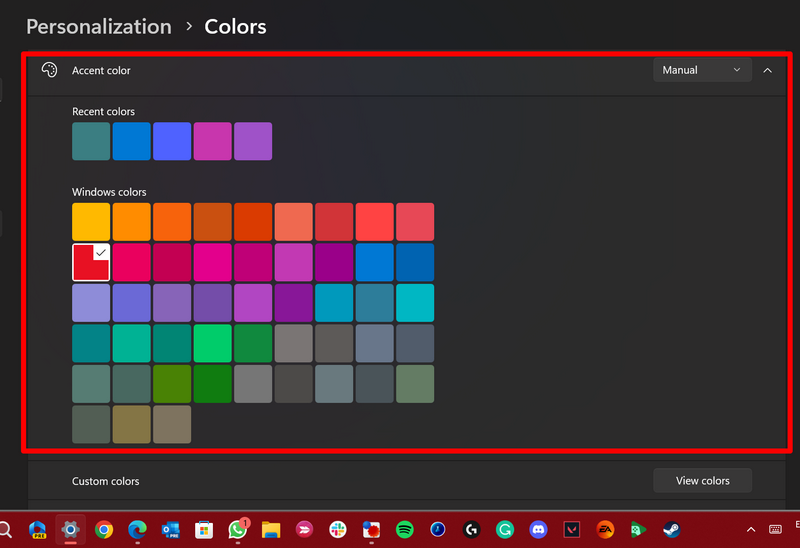The height and width of the screenshot is (548, 800).
Task: Open Microsoft Edge from the taskbar
Action: point(137,529)
